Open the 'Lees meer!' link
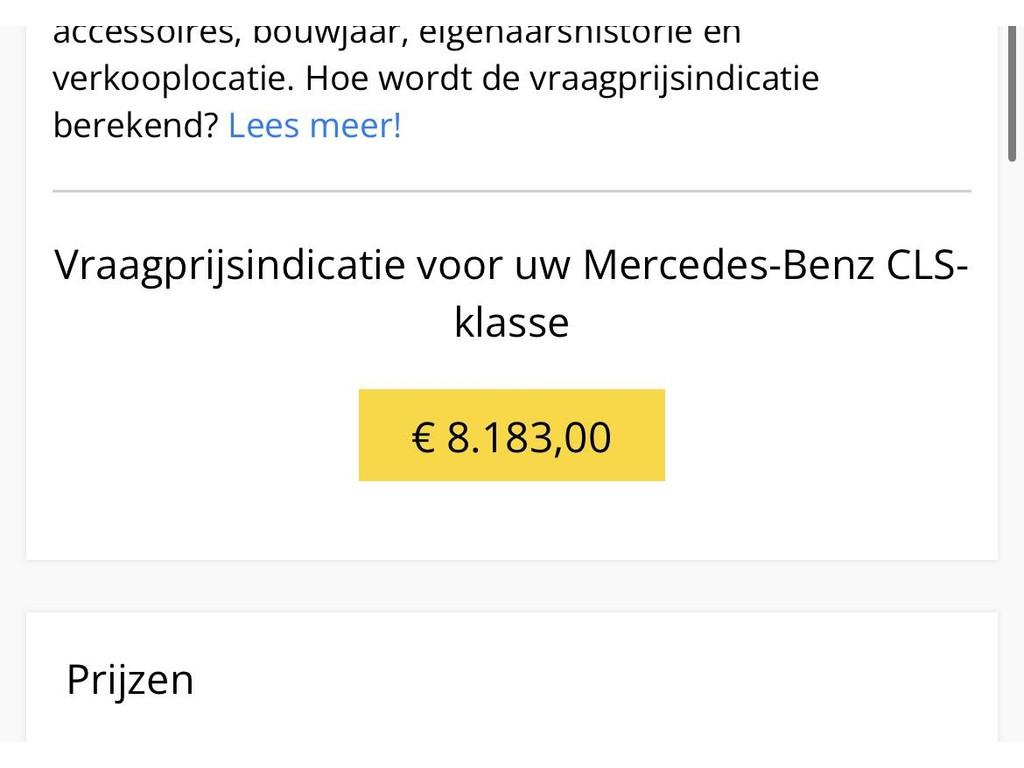This screenshot has width=1024, height=768. pos(315,125)
